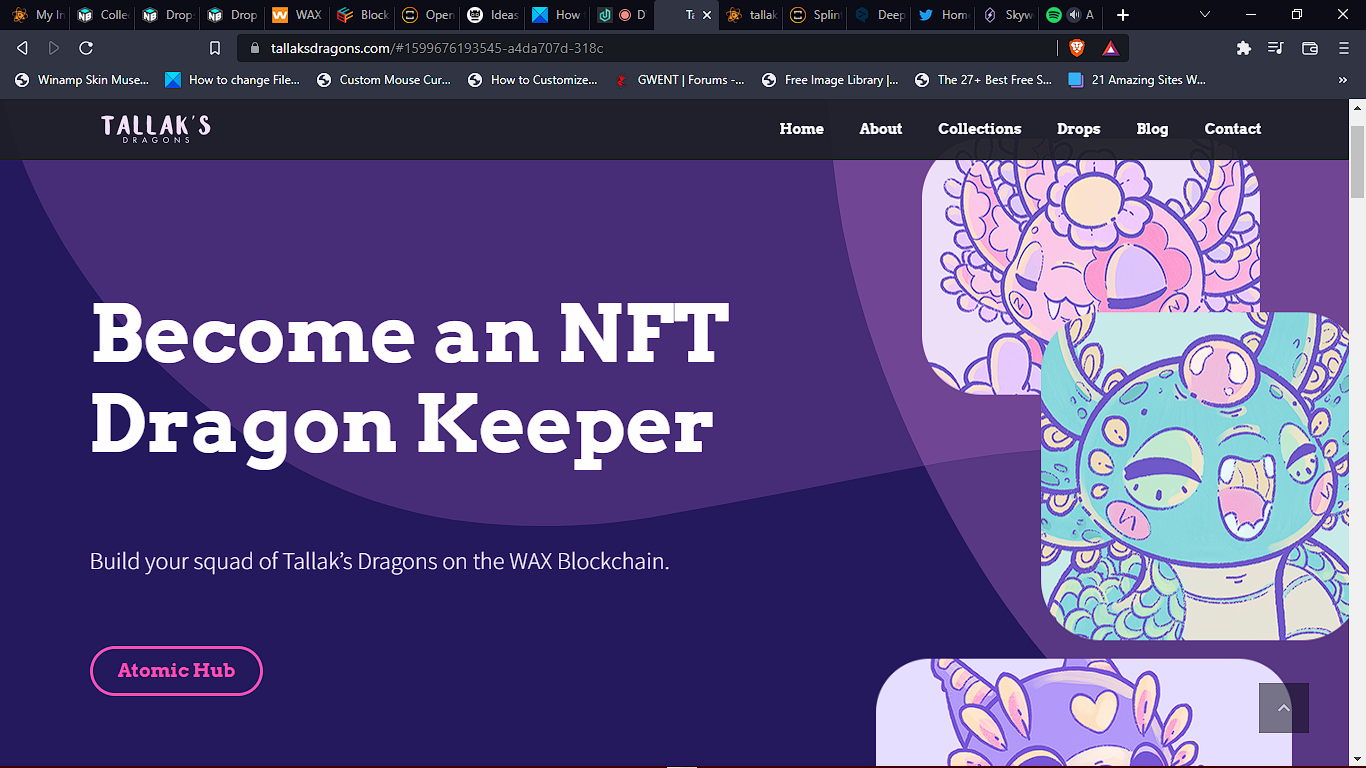Open the Contact page in site navigation
Screen dimensions: 1366x768
point(1233,129)
